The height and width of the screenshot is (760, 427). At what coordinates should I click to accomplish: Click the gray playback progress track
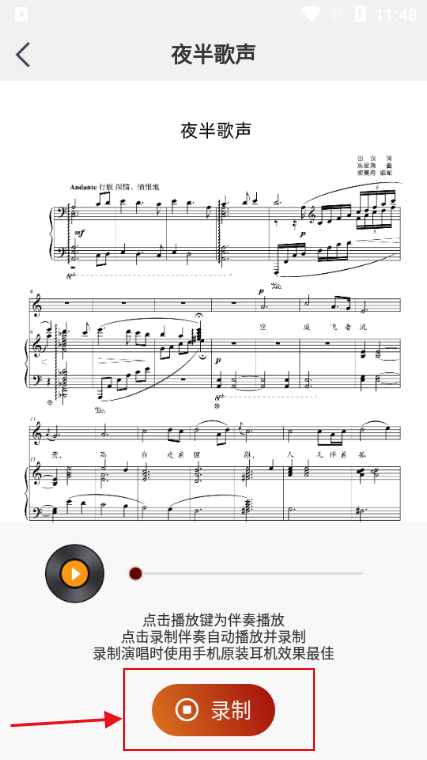[246, 573]
